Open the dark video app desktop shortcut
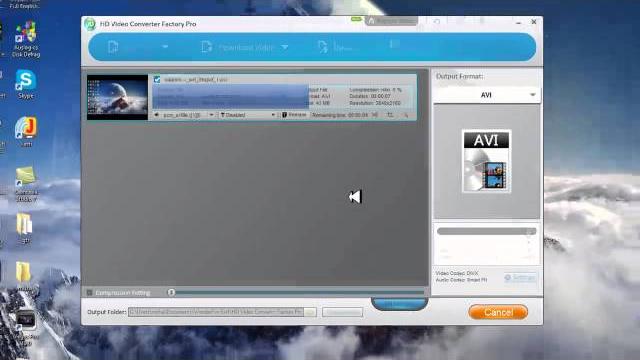The height and width of the screenshot is (360, 640). 26,328
